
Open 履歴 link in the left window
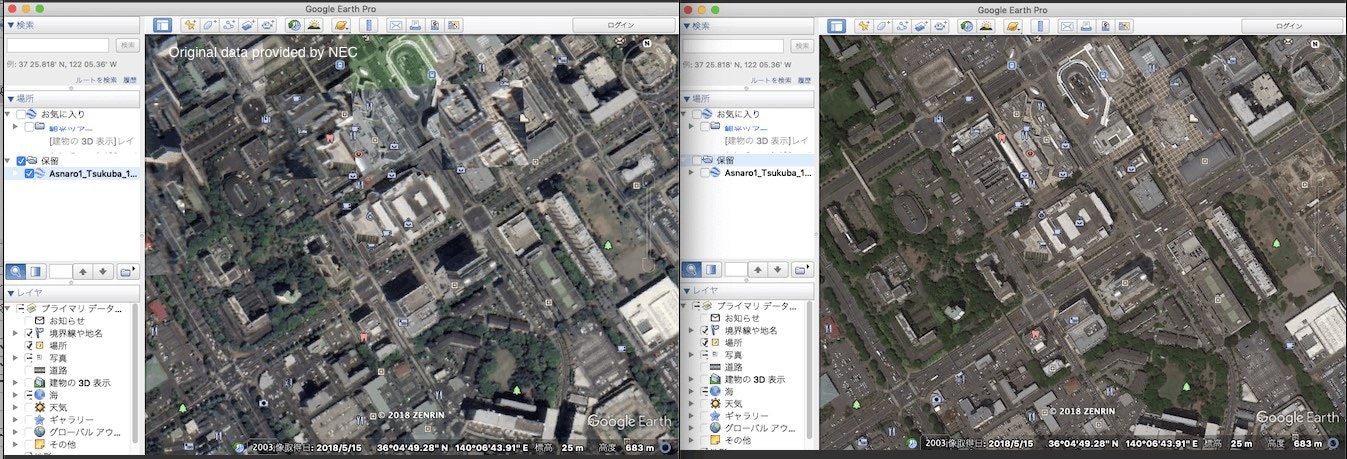pos(130,80)
